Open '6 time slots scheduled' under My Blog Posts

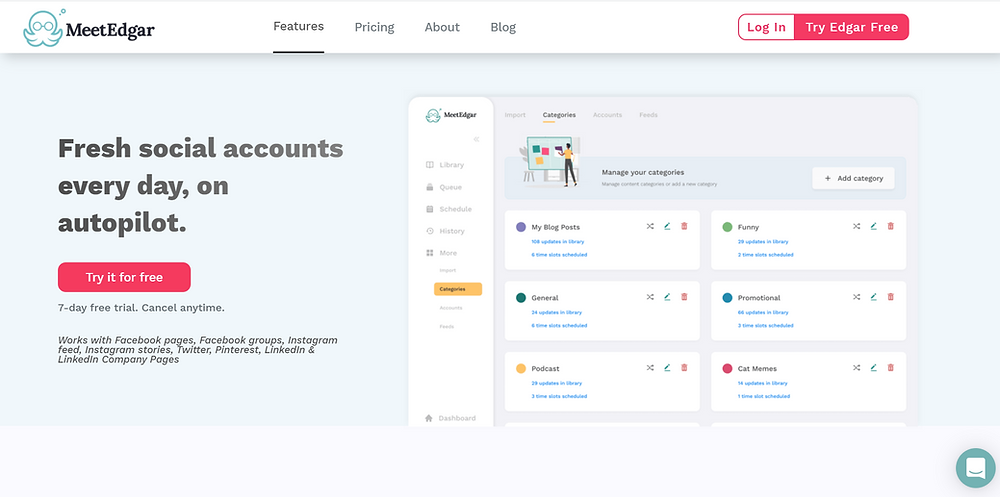point(559,255)
